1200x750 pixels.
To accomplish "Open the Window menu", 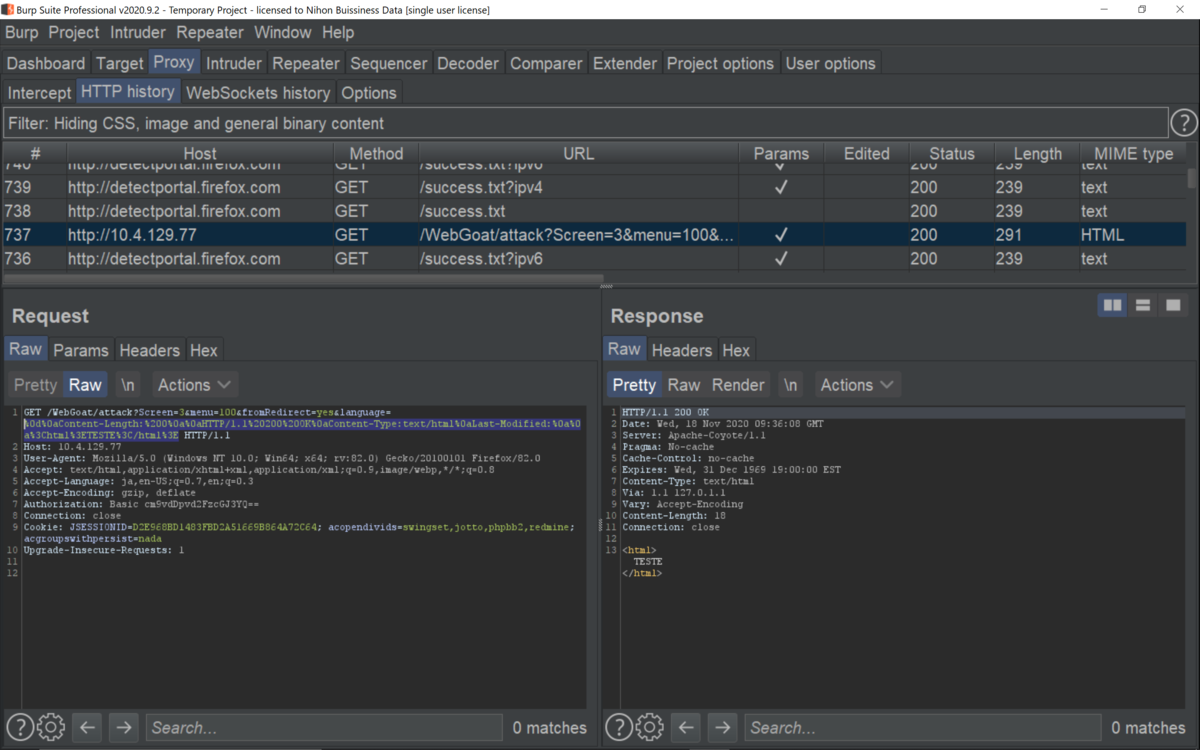I will click(283, 32).
